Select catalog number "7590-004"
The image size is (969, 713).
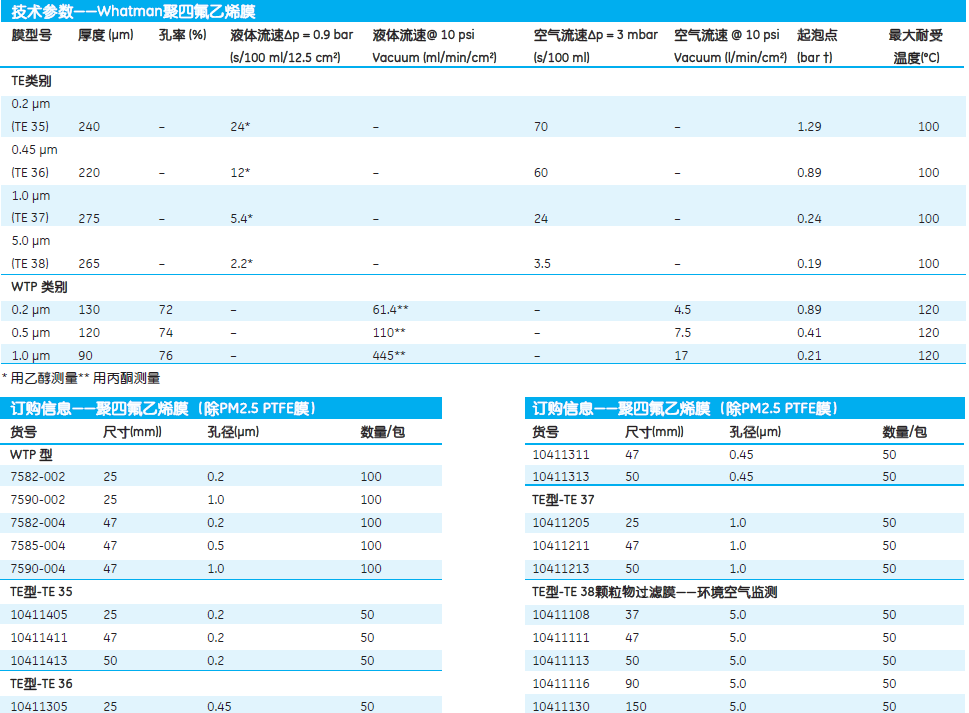38,568
